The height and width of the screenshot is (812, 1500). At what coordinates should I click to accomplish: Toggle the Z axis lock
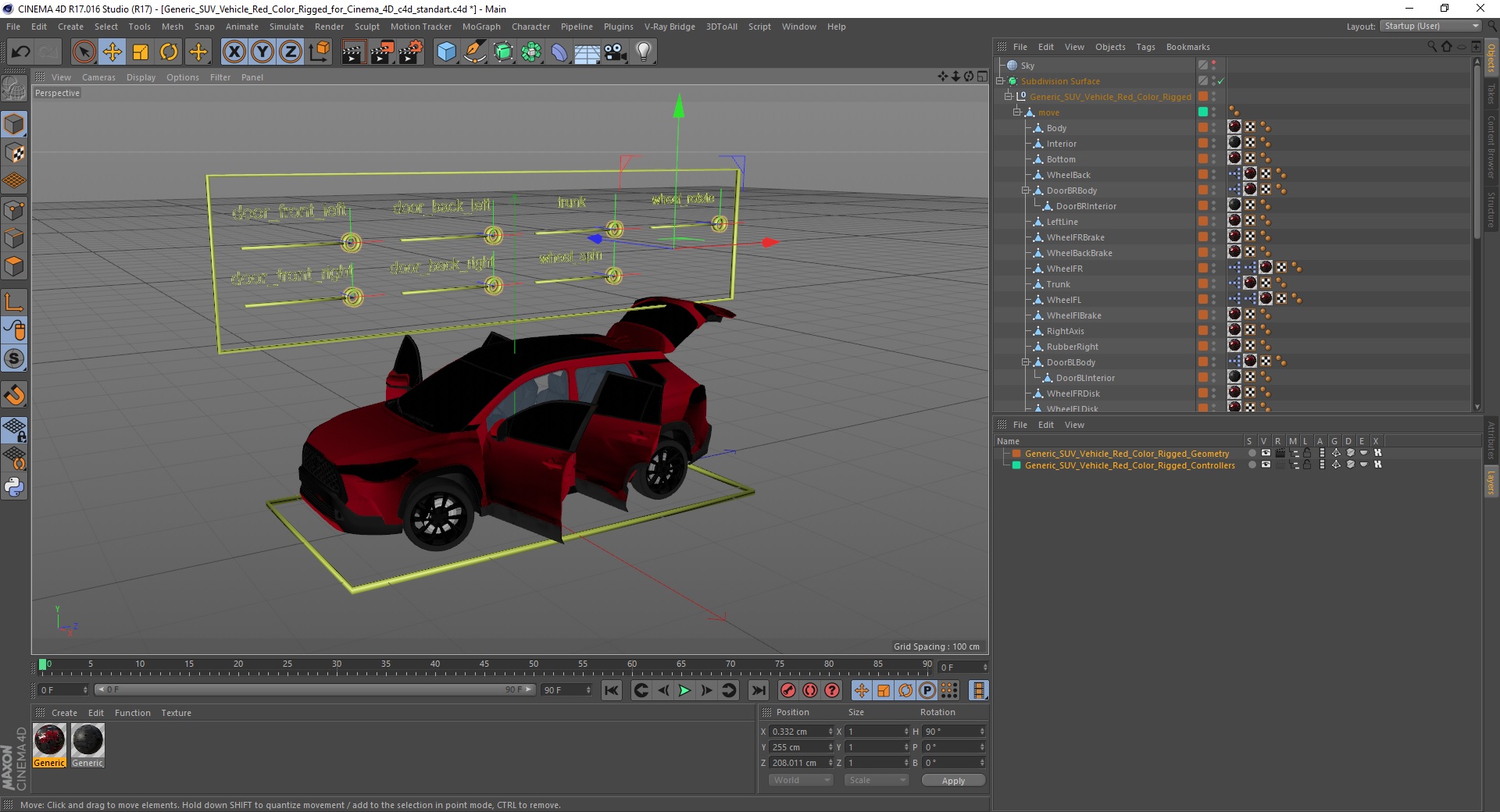point(291,52)
